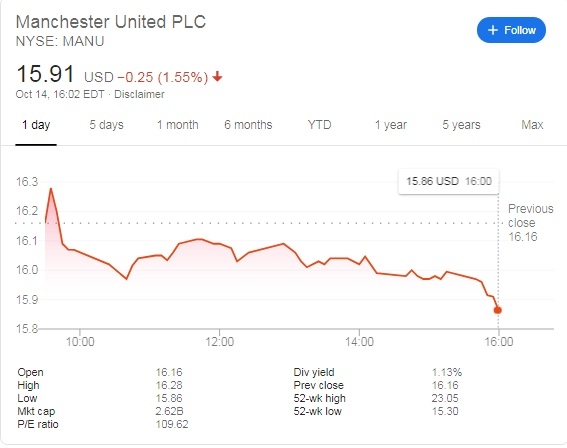Select the 1 day tab
567x448 pixels.
pos(36,125)
